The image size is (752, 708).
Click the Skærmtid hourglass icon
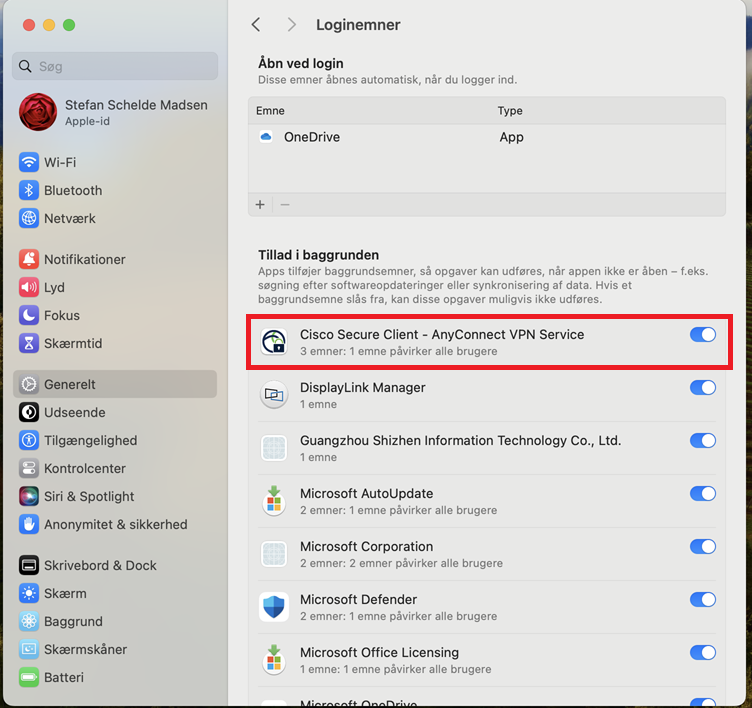[x=28, y=343]
